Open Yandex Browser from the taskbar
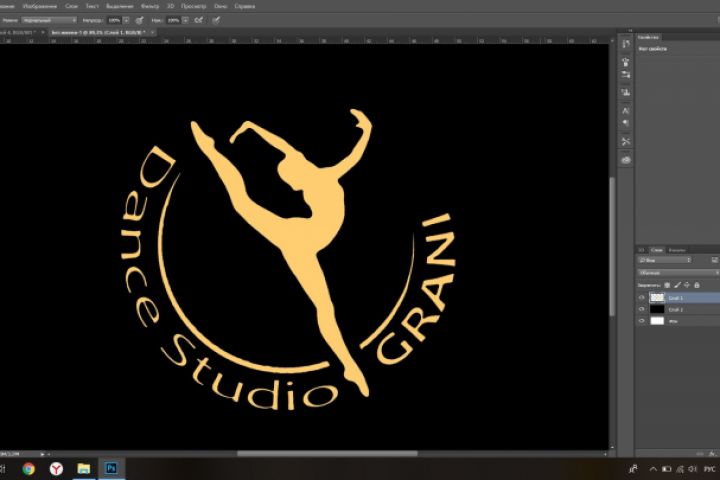Image resolution: width=720 pixels, height=480 pixels. [56, 469]
